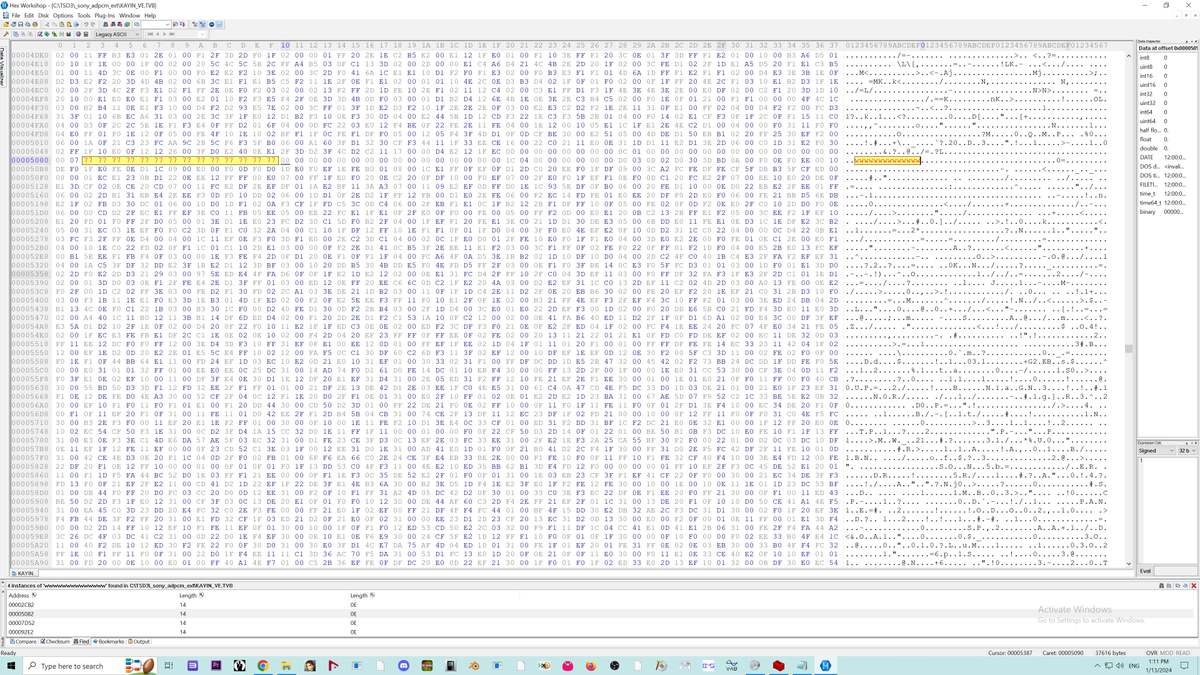Toggle the MOD indicator in status bar
Image resolution: width=1200 pixels, height=675 pixels.
click(x=1166, y=653)
